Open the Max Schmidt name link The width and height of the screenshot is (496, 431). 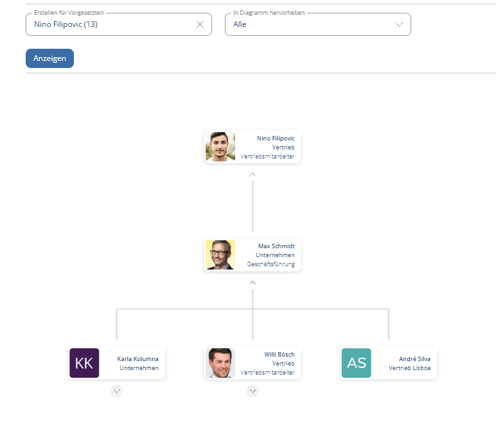tap(276, 246)
